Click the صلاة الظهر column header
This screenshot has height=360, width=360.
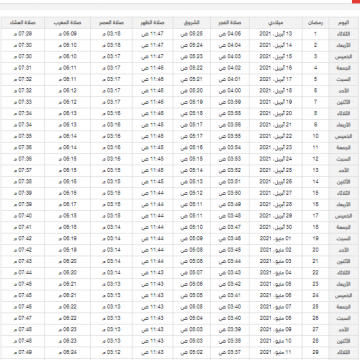152,23
